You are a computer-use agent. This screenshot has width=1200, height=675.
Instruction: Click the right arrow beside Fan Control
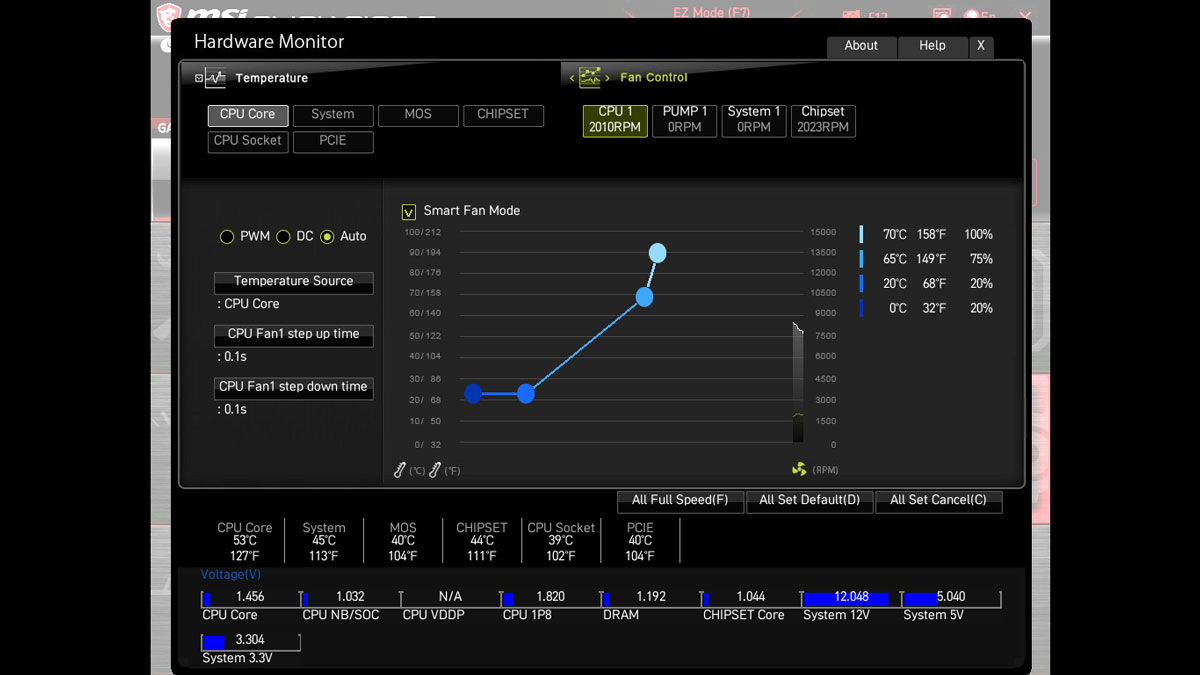(607, 78)
